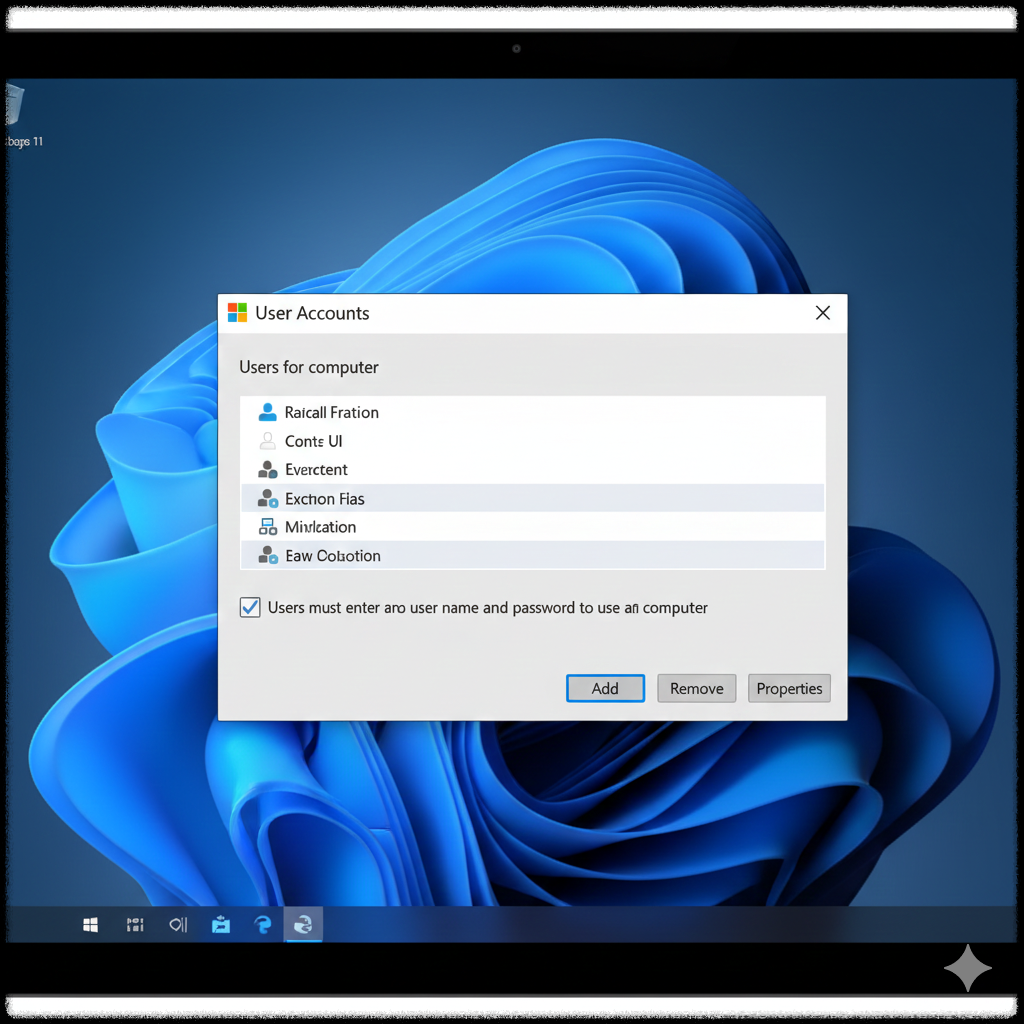Click the Everctent group icon
Screen dimensions: 1024x1024
pyautogui.click(x=267, y=470)
